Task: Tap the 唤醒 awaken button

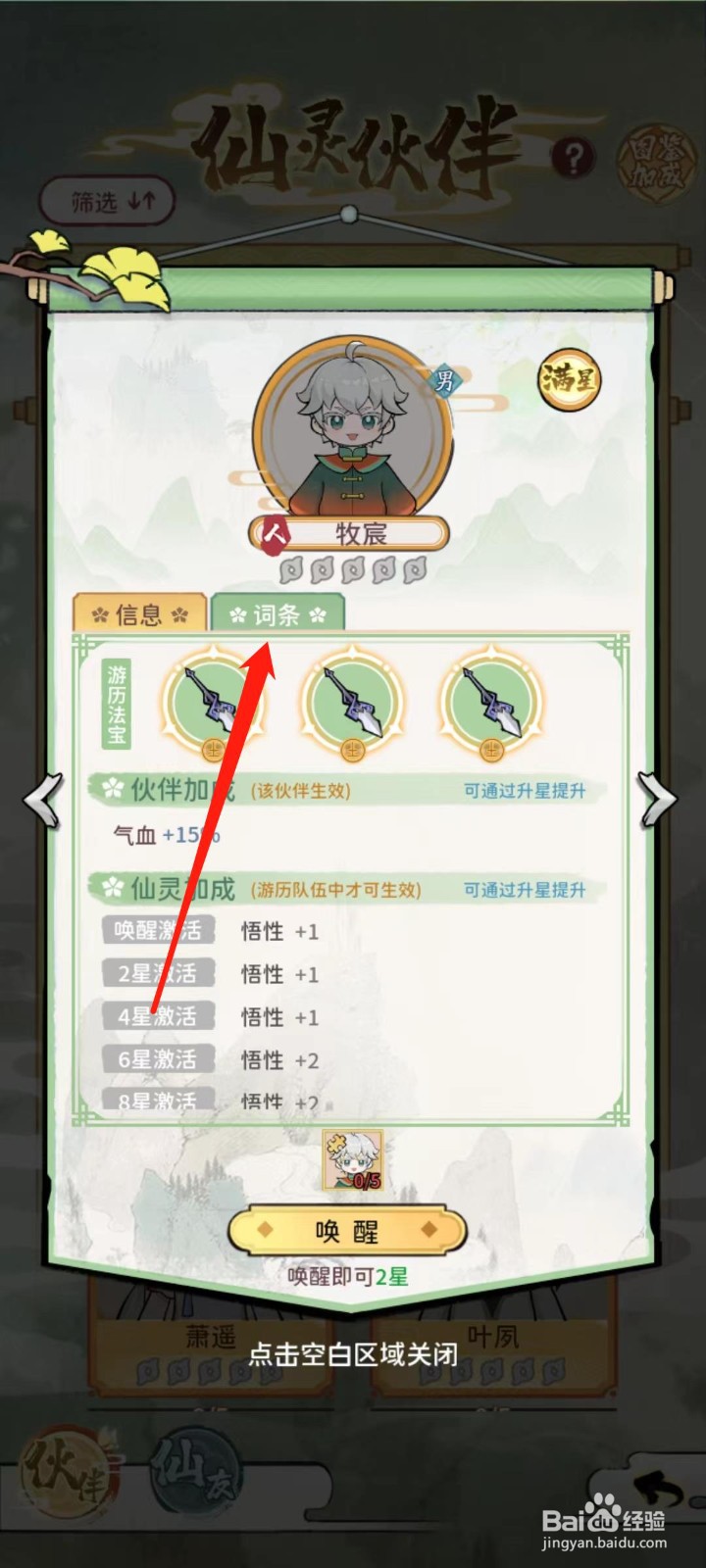Action: [347, 1231]
